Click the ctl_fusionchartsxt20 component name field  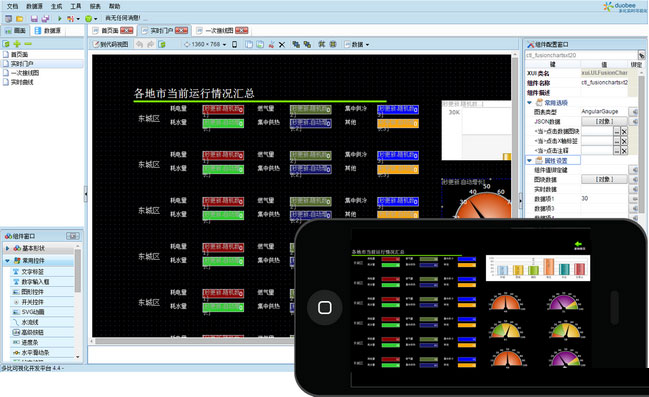581,55
